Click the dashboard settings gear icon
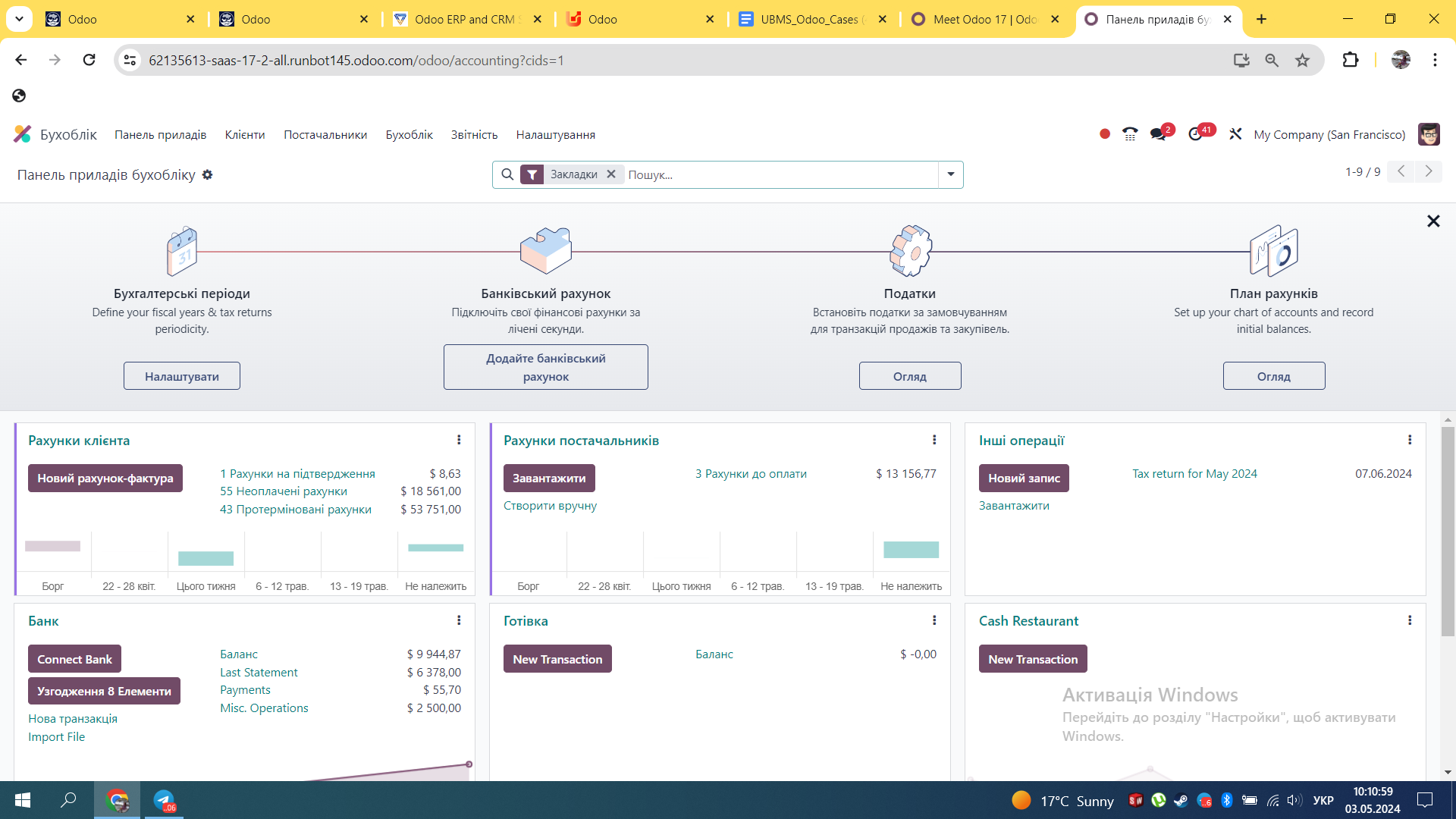This screenshot has height=819, width=1456. pos(207,174)
